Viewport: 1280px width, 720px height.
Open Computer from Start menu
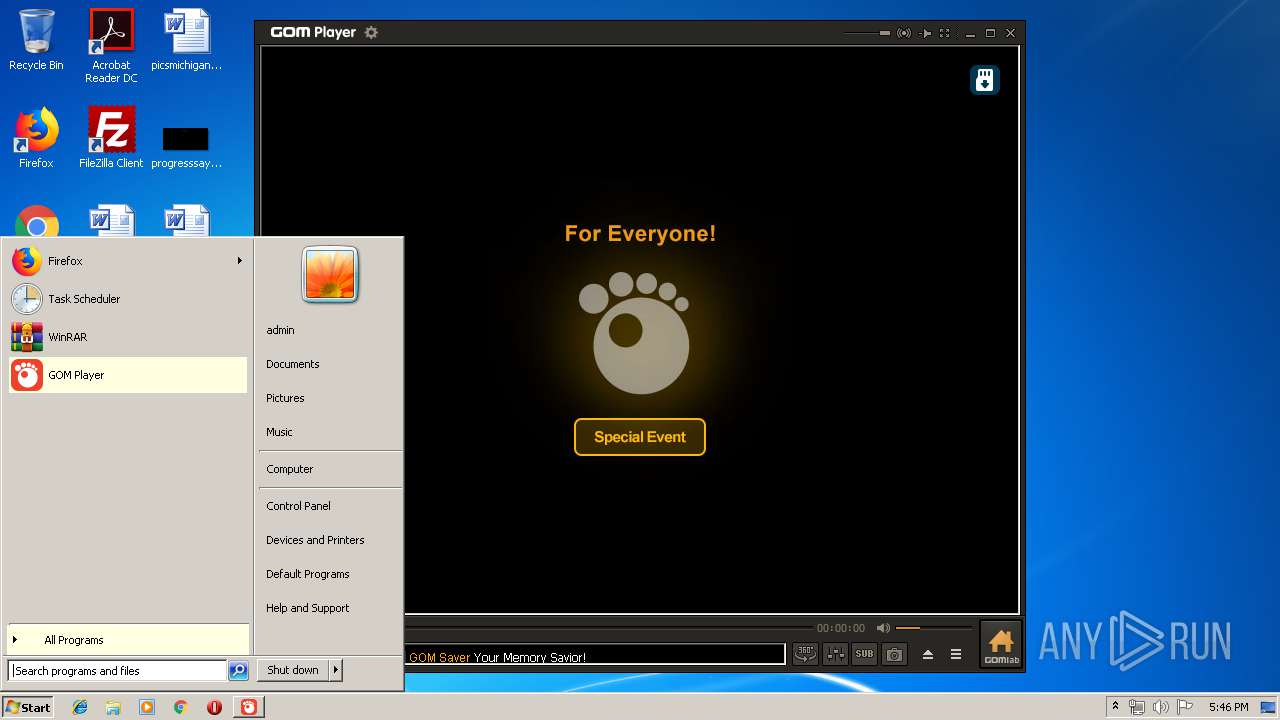pyautogui.click(x=290, y=469)
